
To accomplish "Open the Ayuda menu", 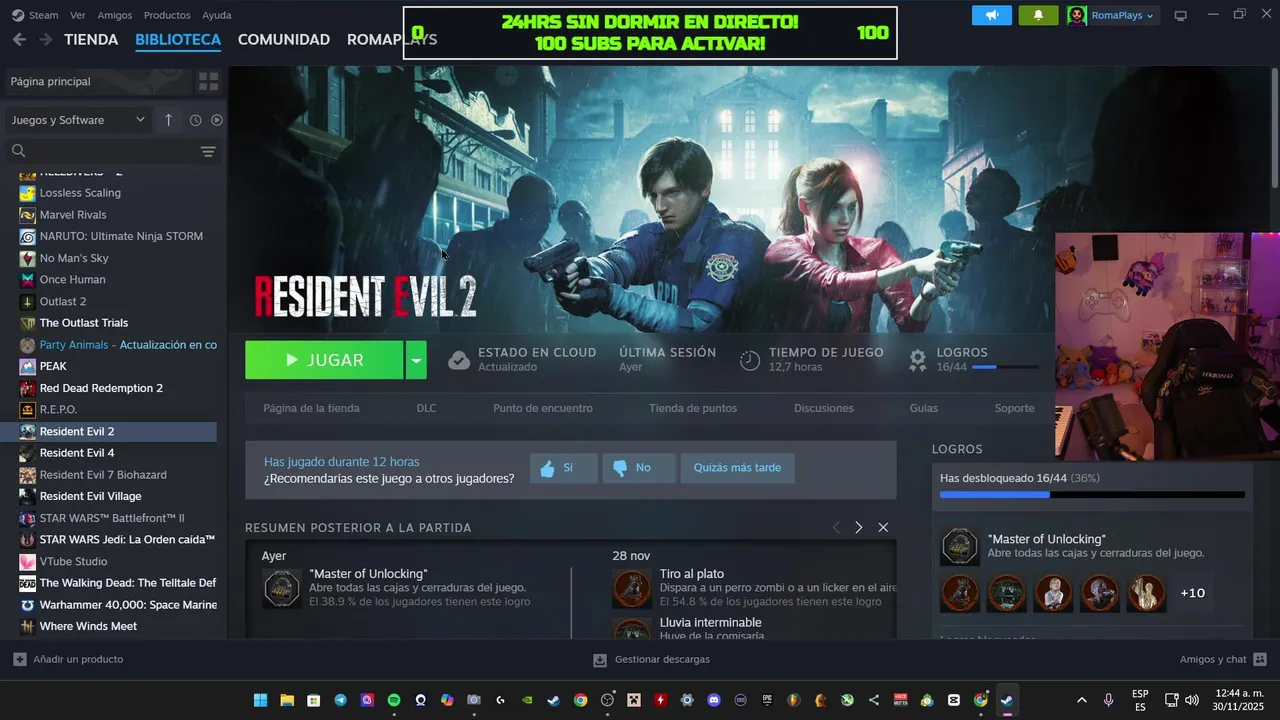I will coord(217,15).
